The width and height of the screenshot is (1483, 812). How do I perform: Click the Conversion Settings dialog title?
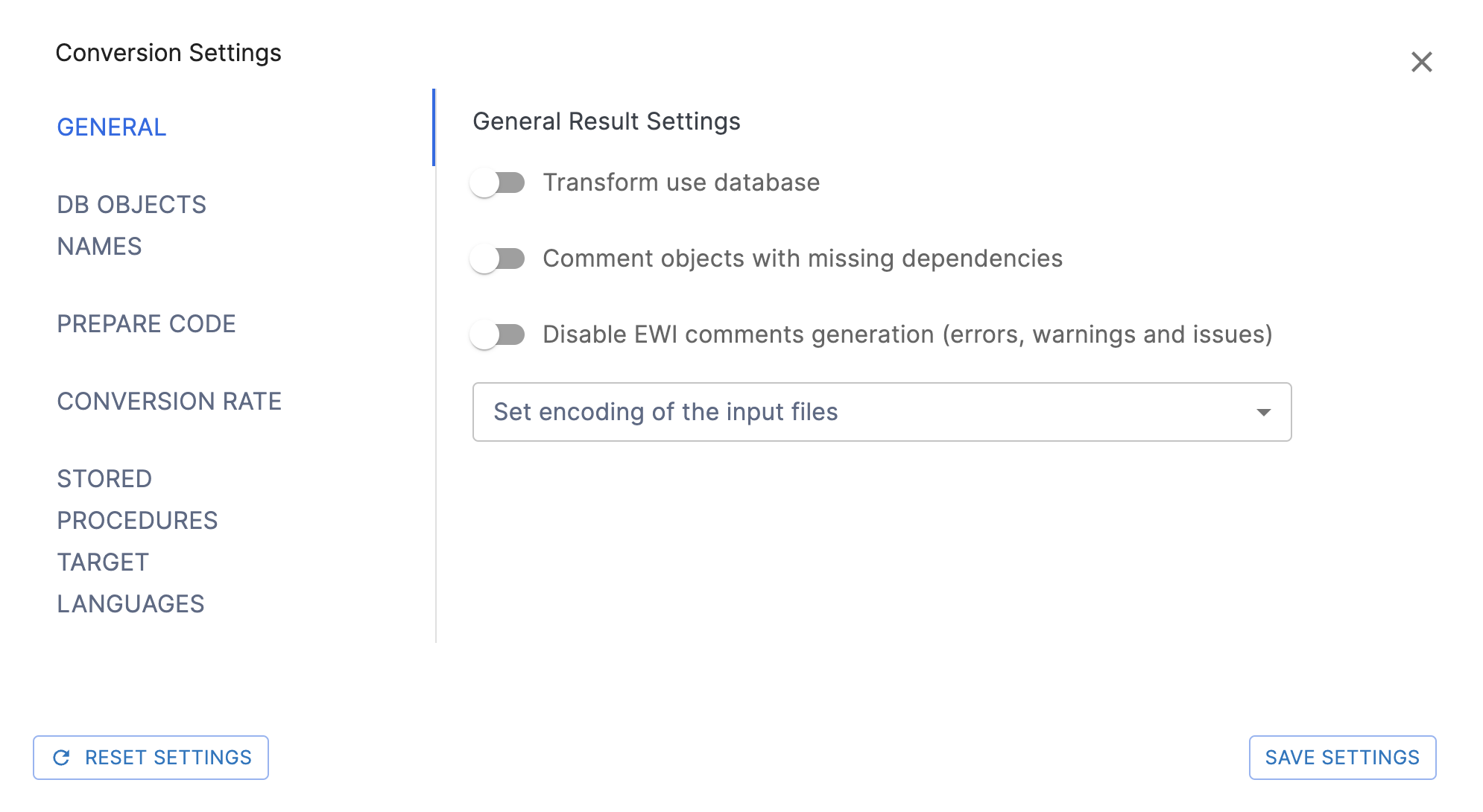pos(168,53)
